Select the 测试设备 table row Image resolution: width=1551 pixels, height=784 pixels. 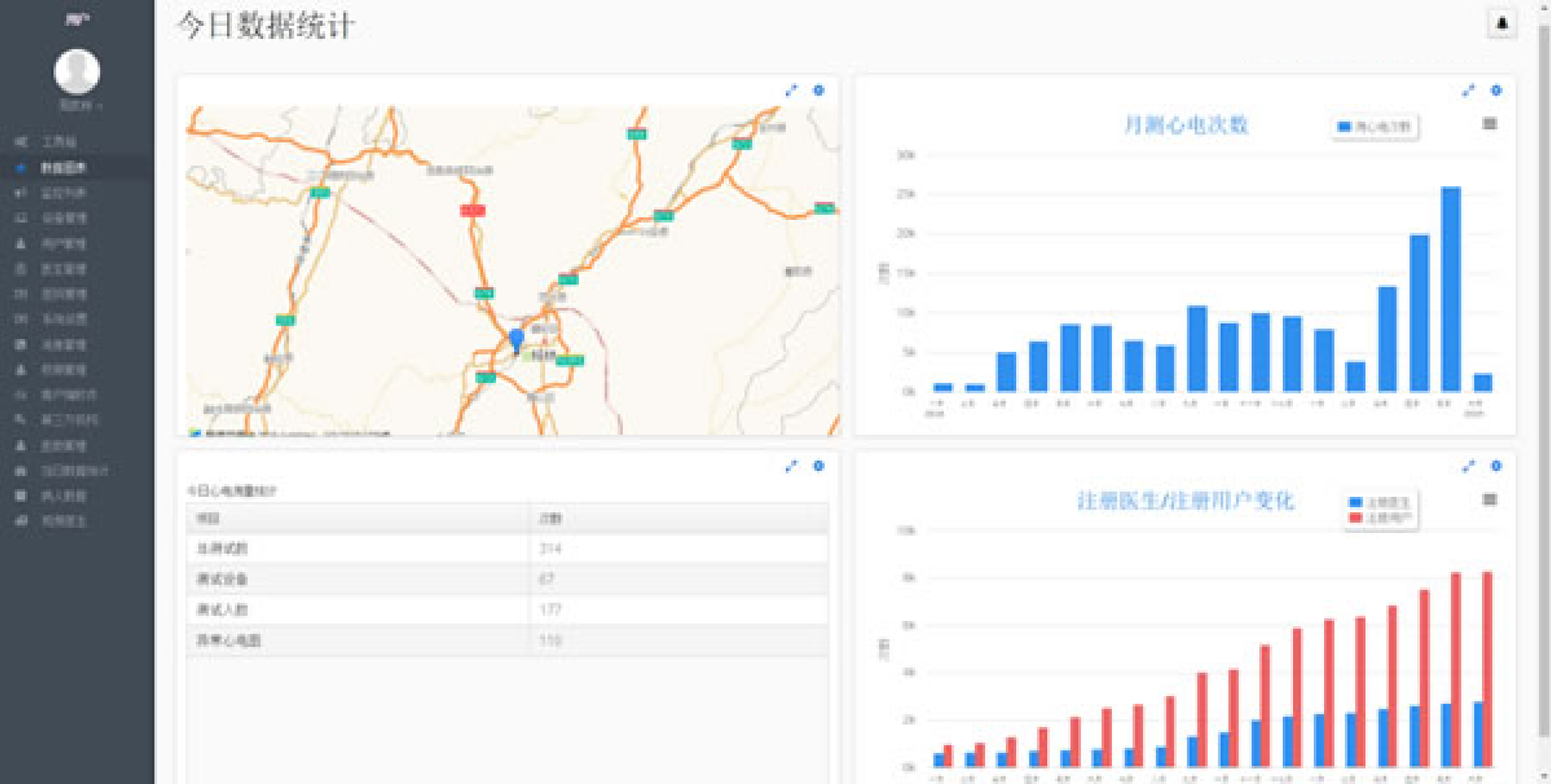508,580
